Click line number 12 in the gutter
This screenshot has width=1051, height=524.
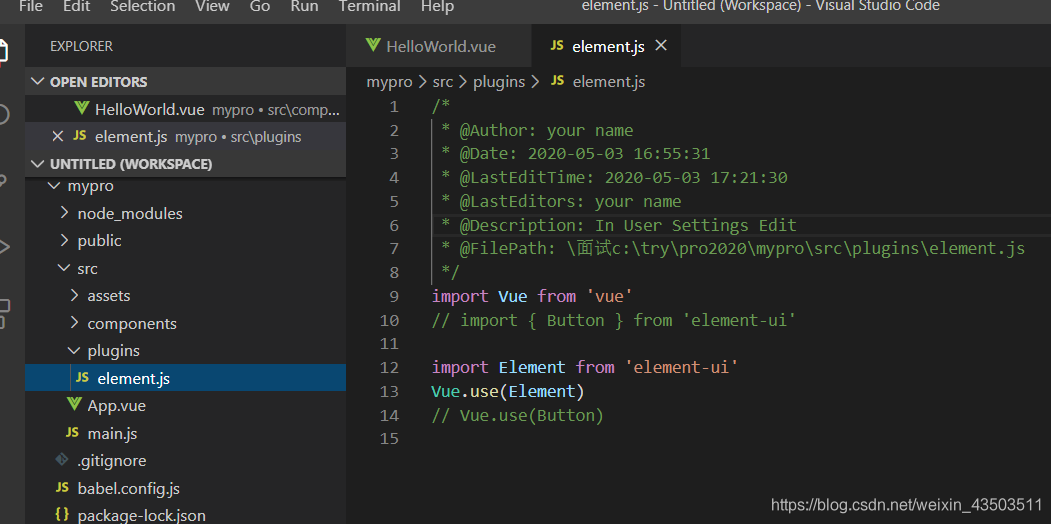coord(389,367)
